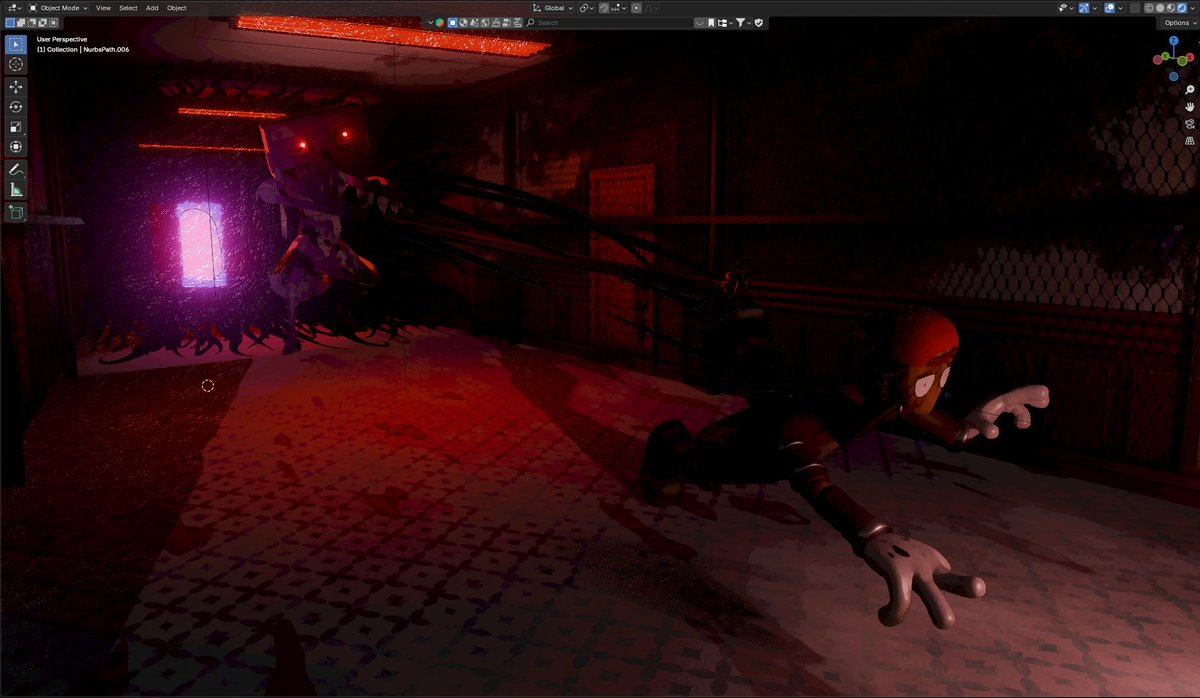Activate the Measure tool
The image size is (1200, 698).
(15, 190)
